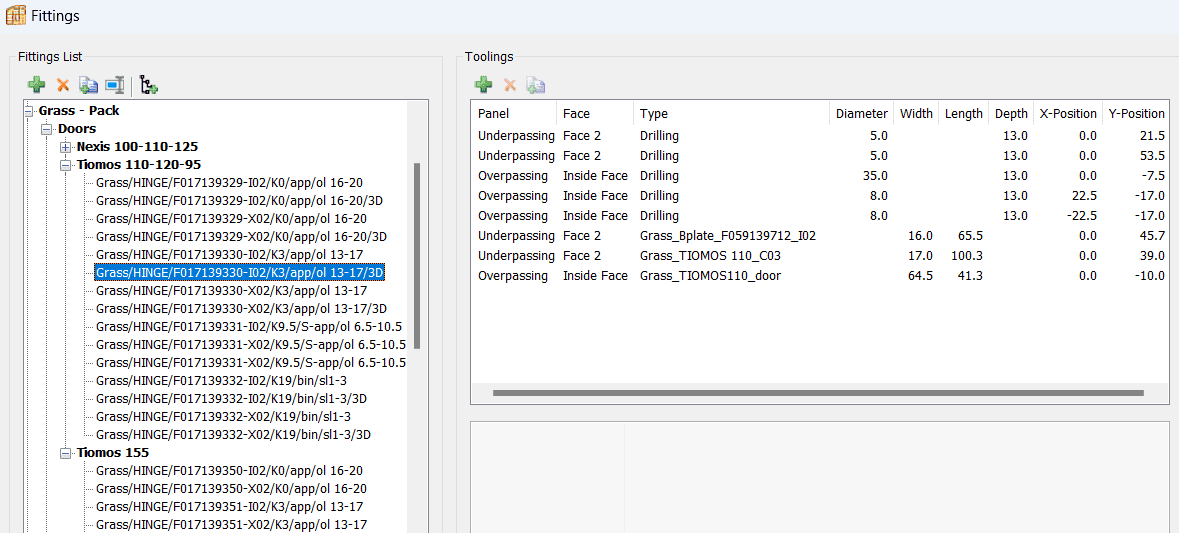Viewport: 1179px width, 533px height.
Task: Click the X-Position column header
Action: click(x=1068, y=114)
